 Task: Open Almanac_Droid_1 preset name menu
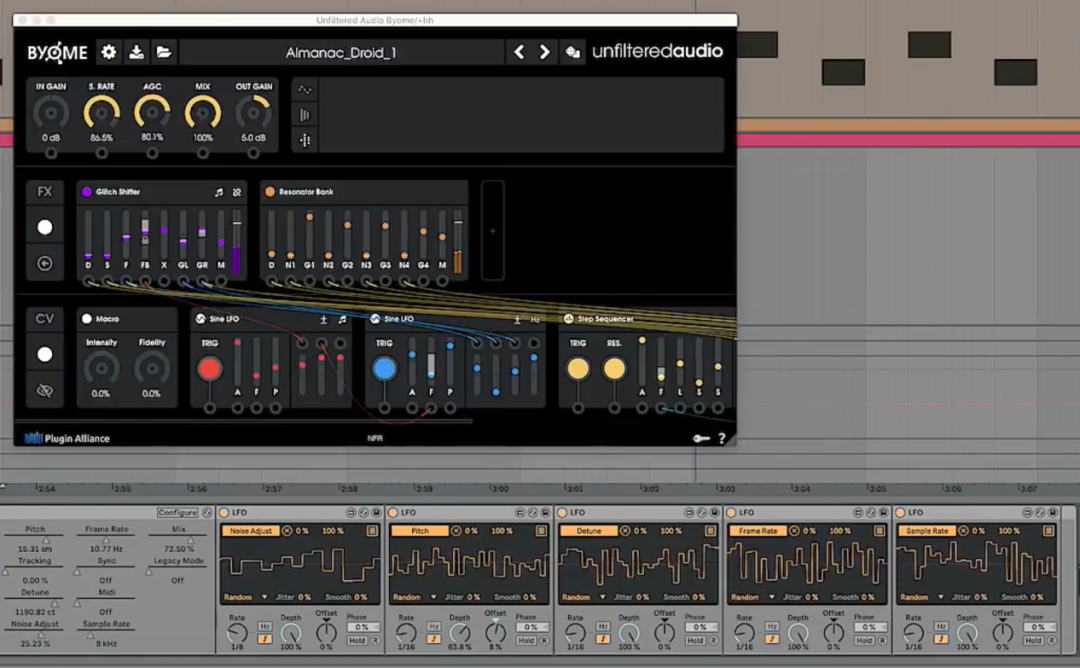point(341,52)
